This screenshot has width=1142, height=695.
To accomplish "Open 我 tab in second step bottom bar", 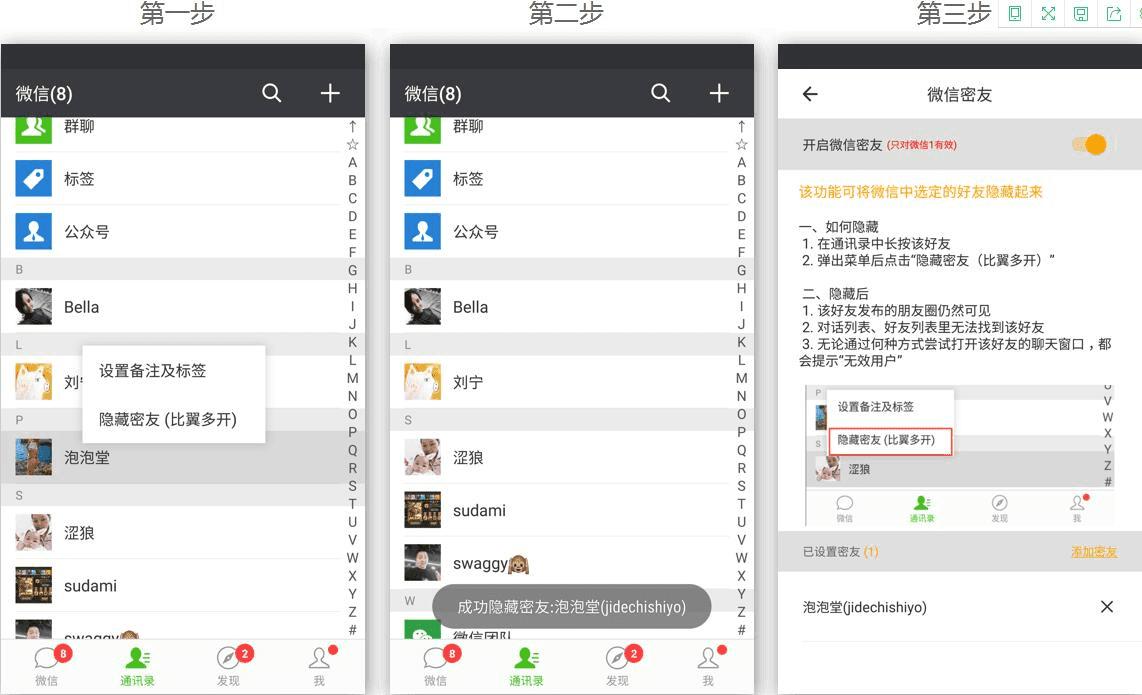I will (708, 666).
